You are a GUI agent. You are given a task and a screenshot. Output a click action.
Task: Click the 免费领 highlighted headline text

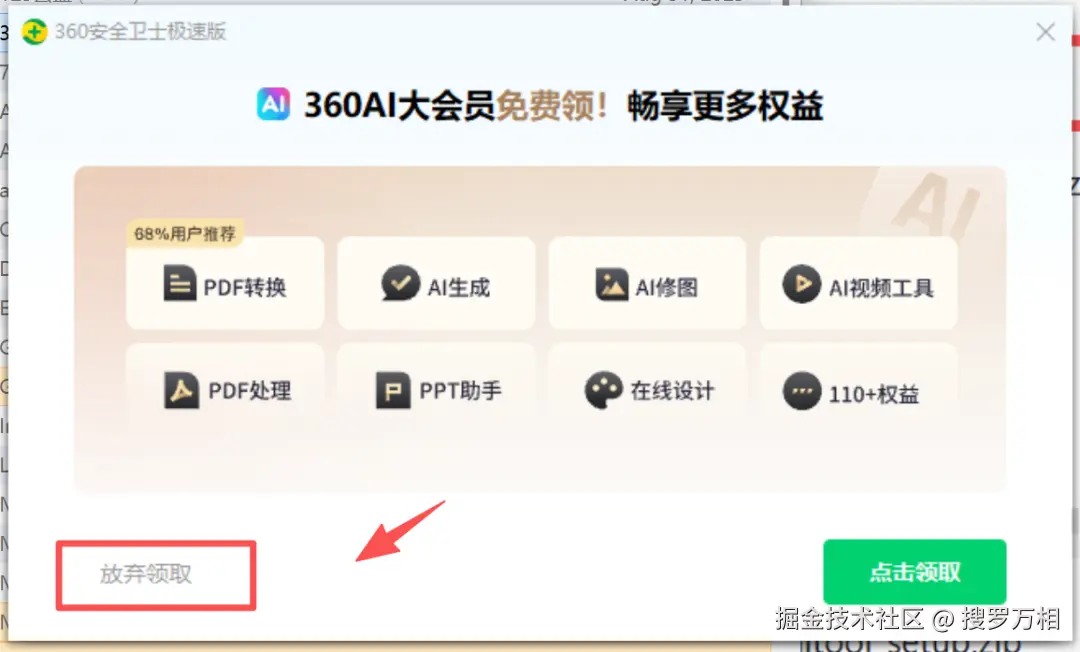[550, 106]
